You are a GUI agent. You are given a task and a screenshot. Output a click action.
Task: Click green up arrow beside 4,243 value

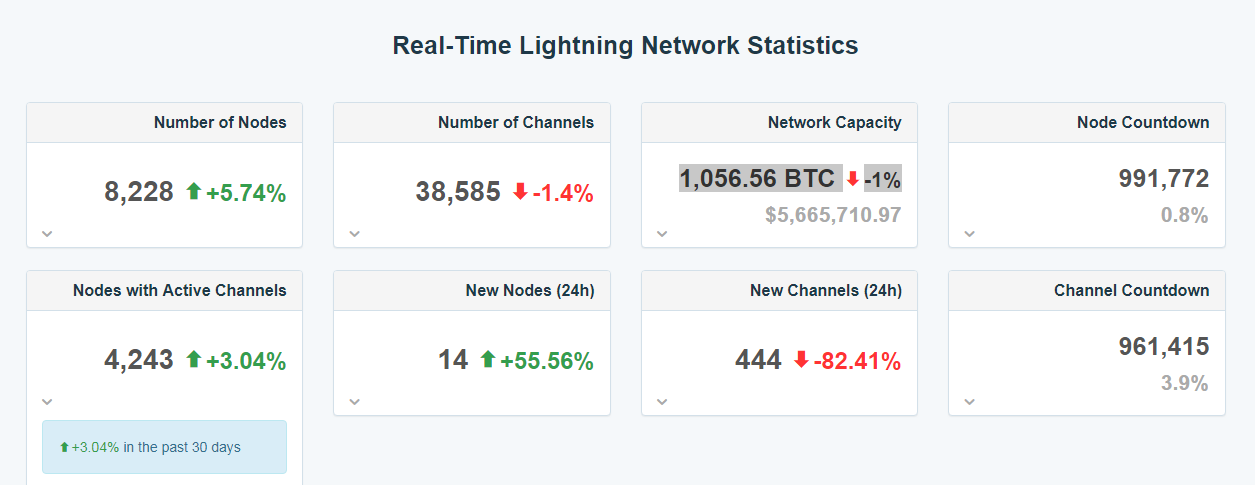[x=194, y=359]
